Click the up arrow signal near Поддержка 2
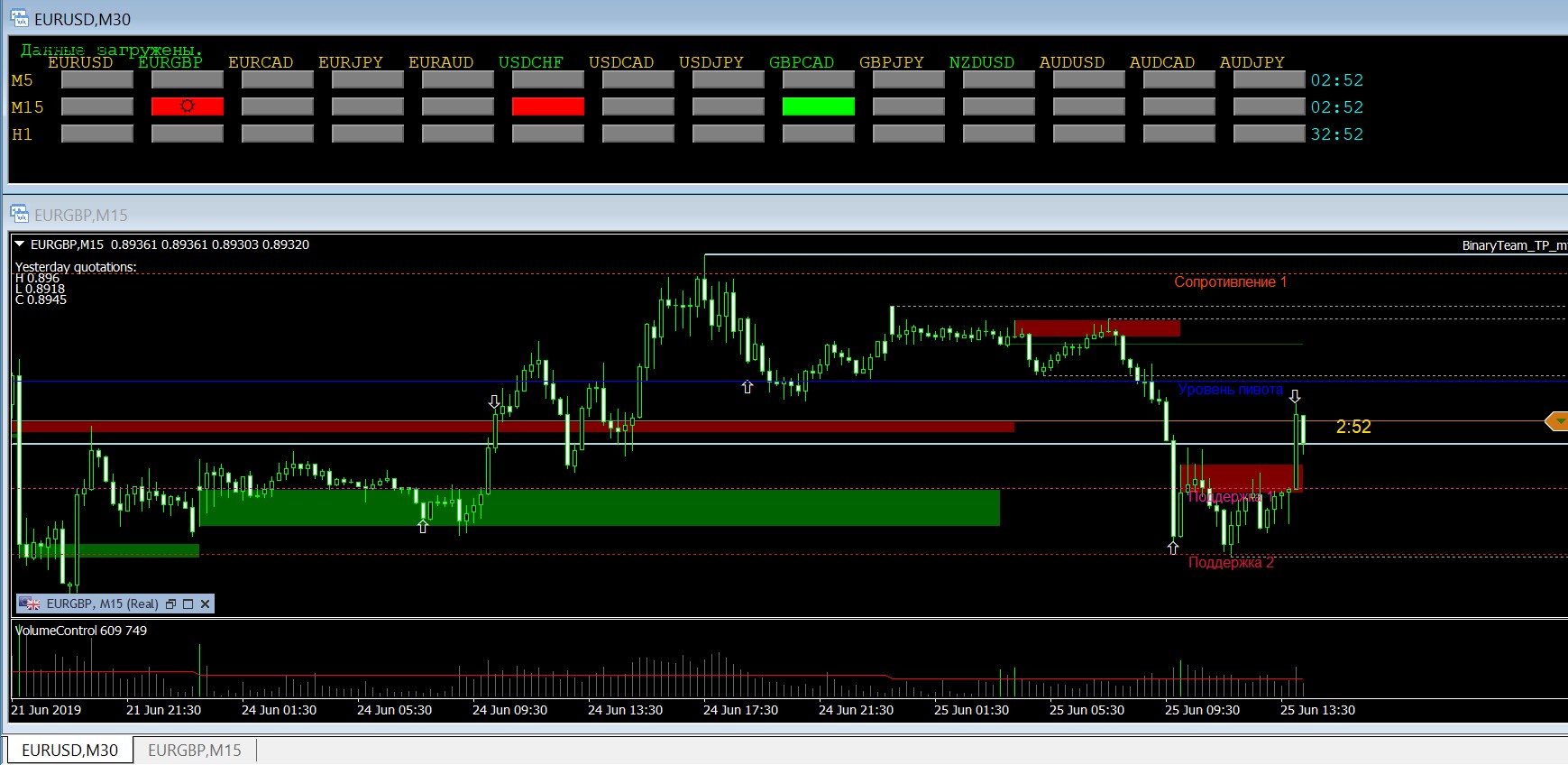This screenshot has width=1568, height=765. point(1173,548)
